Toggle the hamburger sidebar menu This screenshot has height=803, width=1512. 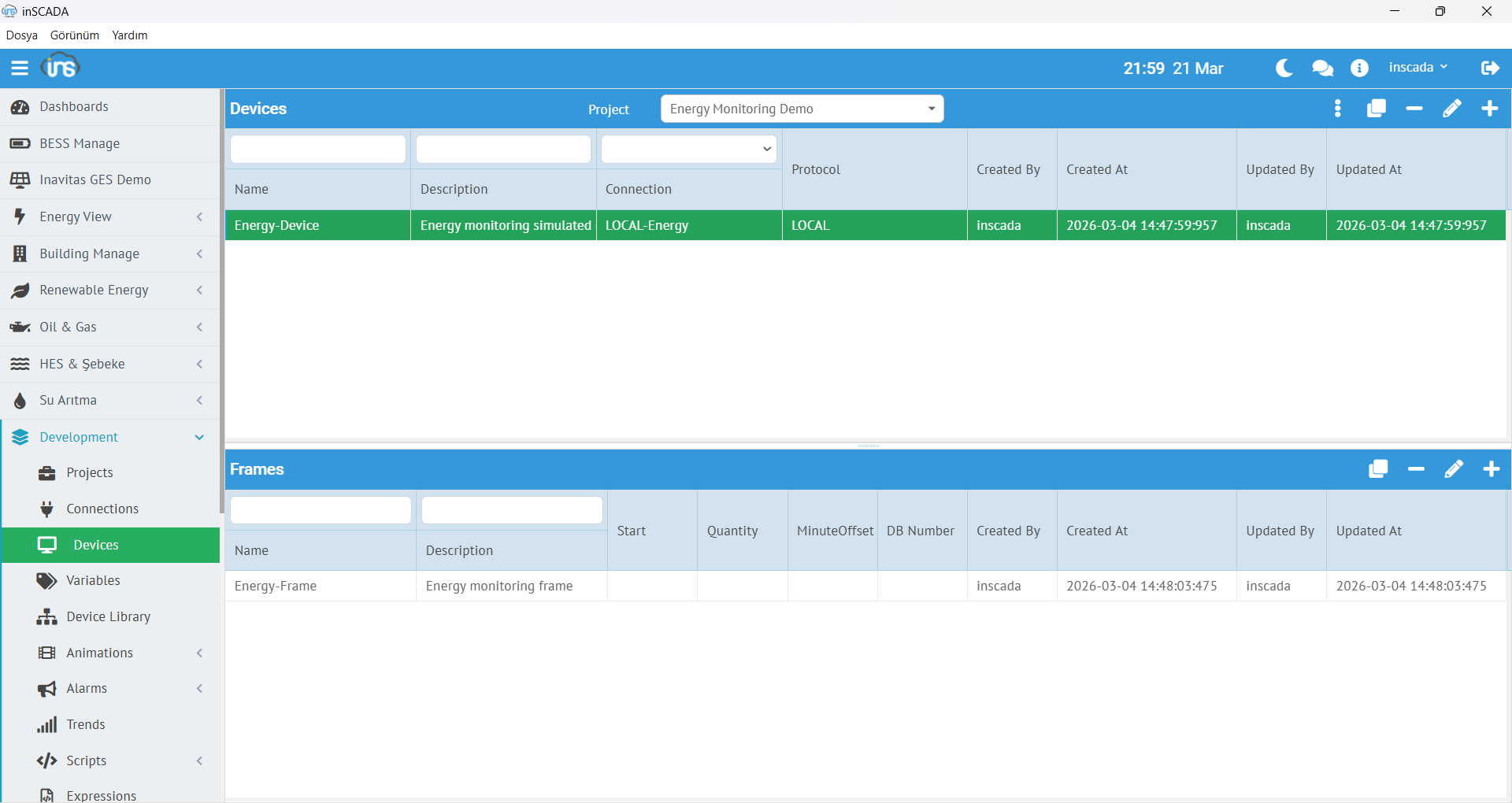pos(20,68)
